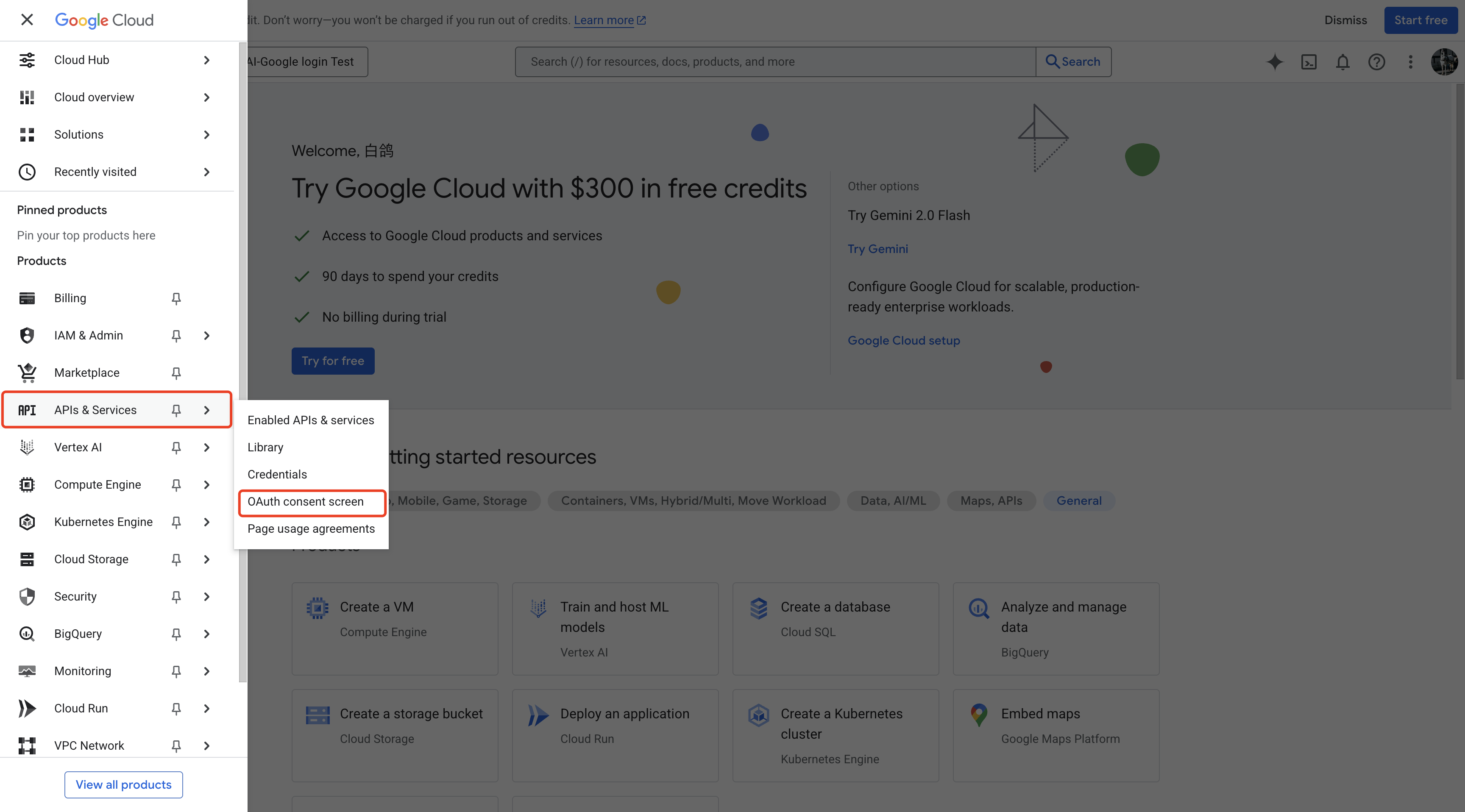This screenshot has width=1465, height=812.
Task: Click View all products button
Action: [123, 784]
